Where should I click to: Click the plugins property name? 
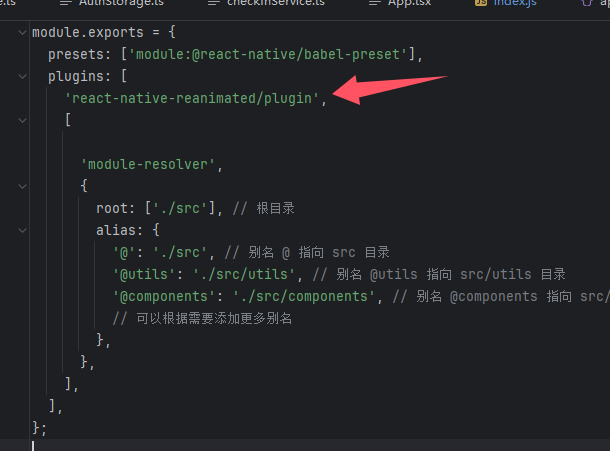76,77
